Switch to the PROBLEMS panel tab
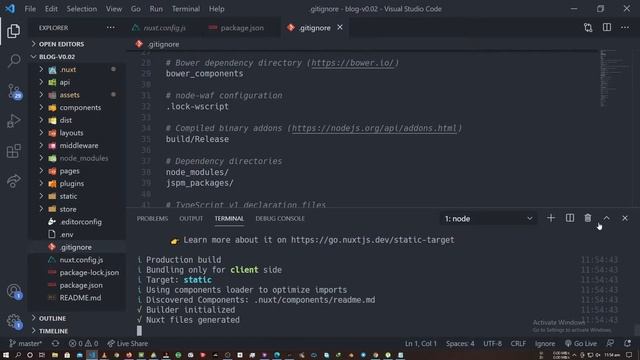Screen dimensions: 640x360 (152, 218)
